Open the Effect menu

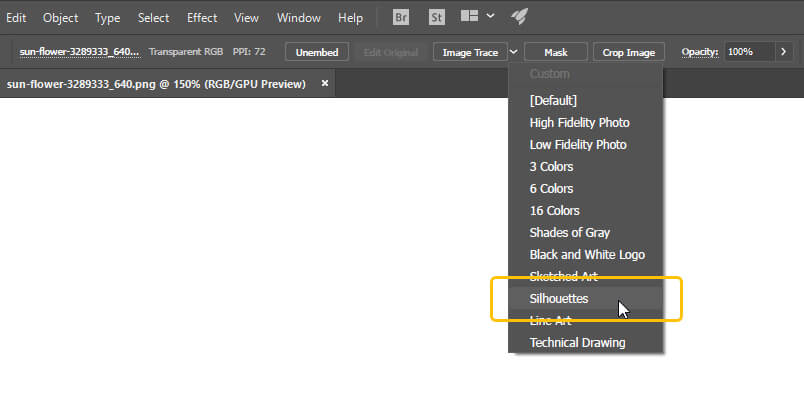coord(202,18)
